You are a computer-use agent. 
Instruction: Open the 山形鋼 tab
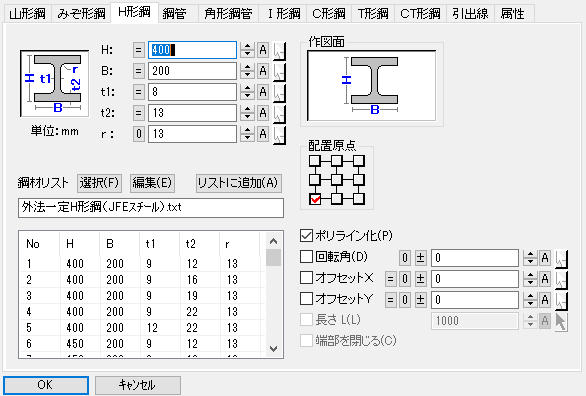[x=27, y=14]
